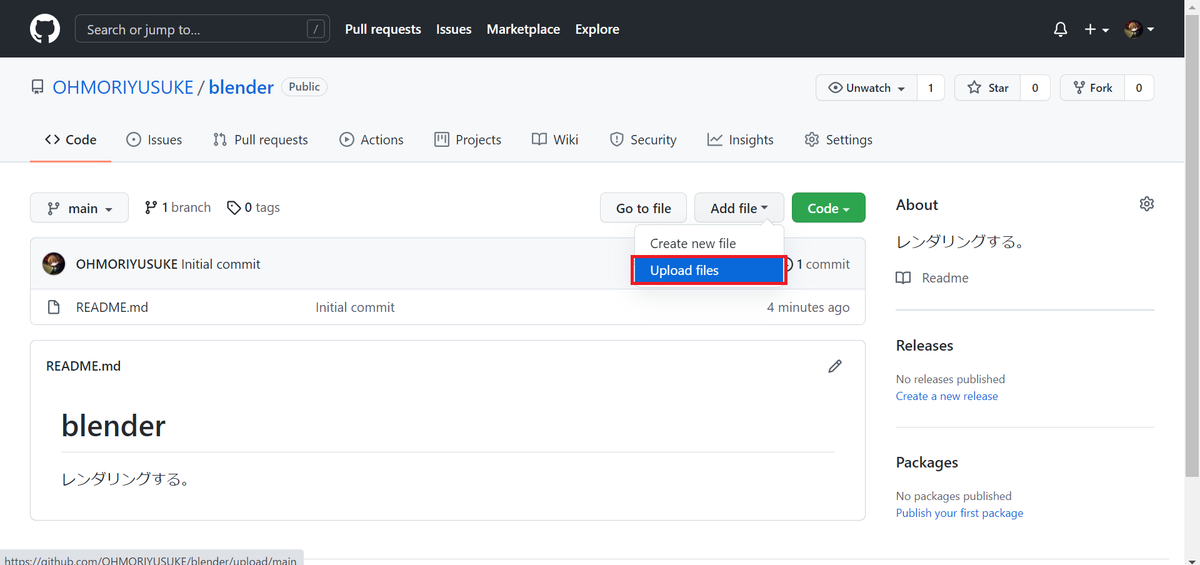Open Marketplace in top navigation
1200x565 pixels.
523,29
